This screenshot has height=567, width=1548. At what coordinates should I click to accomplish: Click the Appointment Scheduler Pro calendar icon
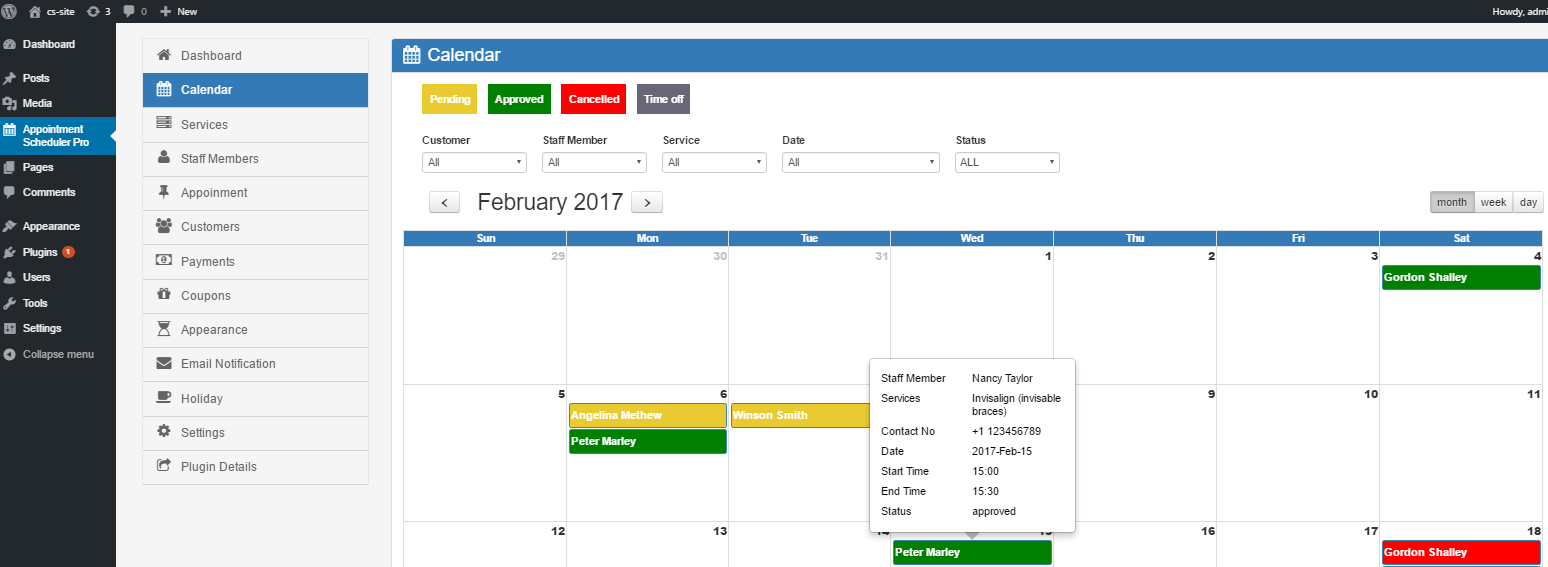[x=10, y=129]
